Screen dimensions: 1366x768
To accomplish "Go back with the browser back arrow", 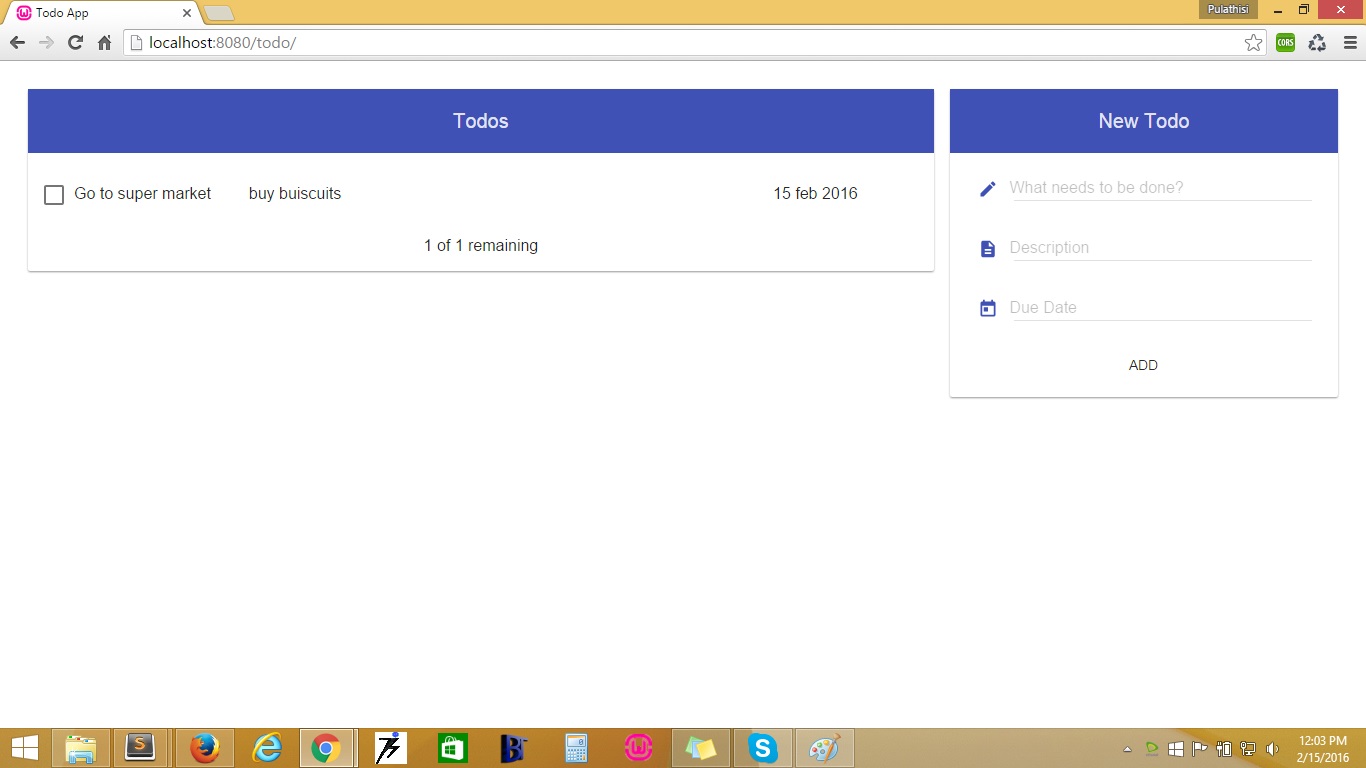I will pos(17,43).
